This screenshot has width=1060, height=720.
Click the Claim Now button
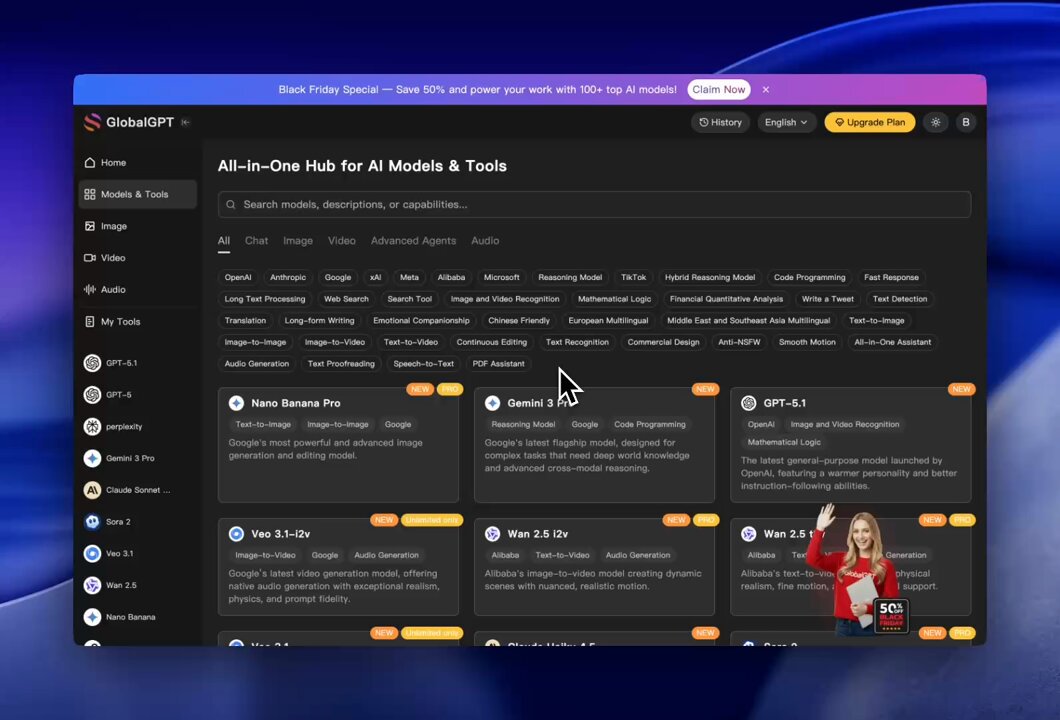point(719,89)
